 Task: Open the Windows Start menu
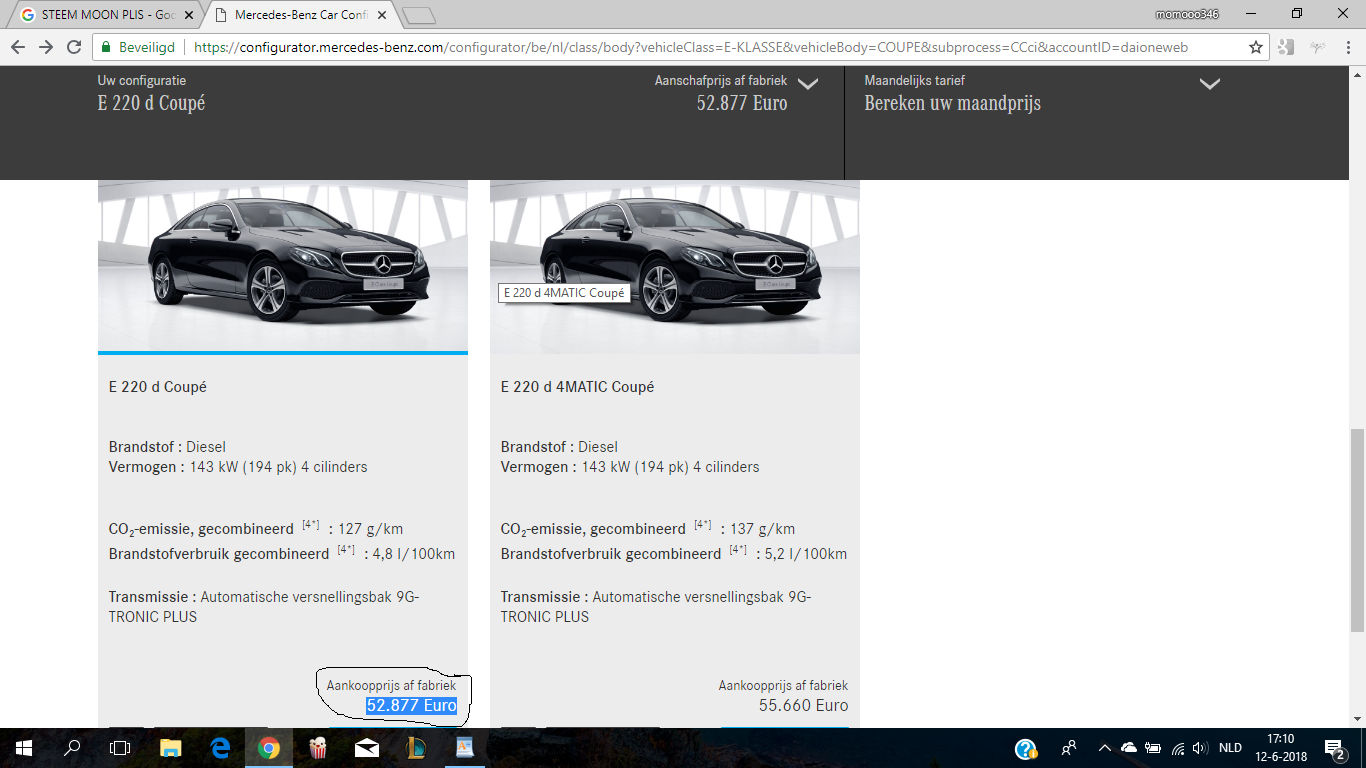pyautogui.click(x=24, y=748)
